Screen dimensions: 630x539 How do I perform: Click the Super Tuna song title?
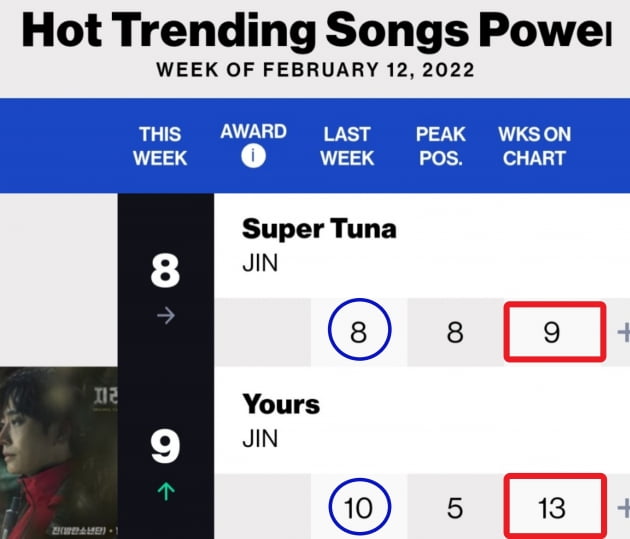click(x=319, y=229)
